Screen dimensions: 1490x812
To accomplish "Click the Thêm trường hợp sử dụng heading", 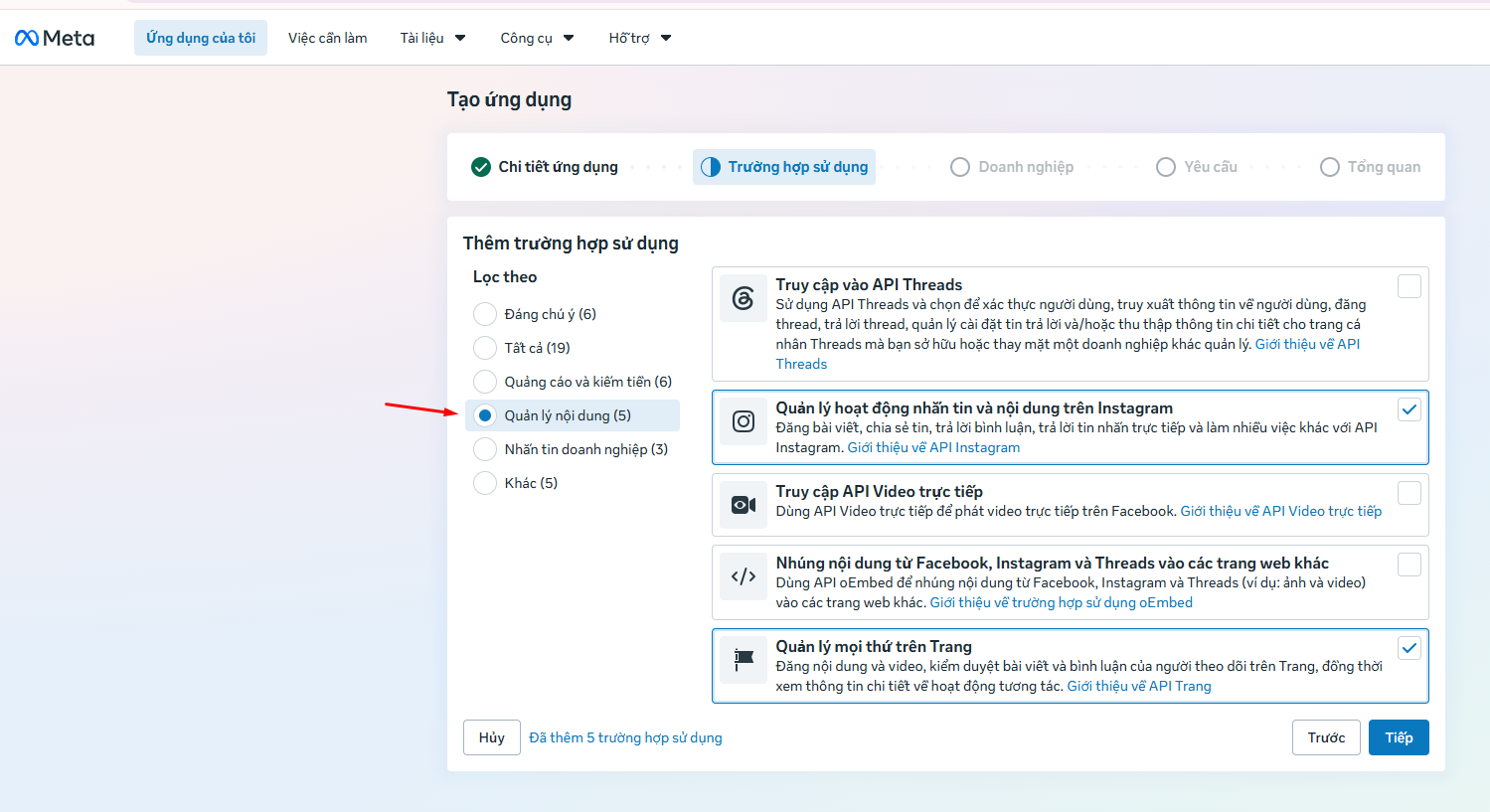I will pos(571,244).
